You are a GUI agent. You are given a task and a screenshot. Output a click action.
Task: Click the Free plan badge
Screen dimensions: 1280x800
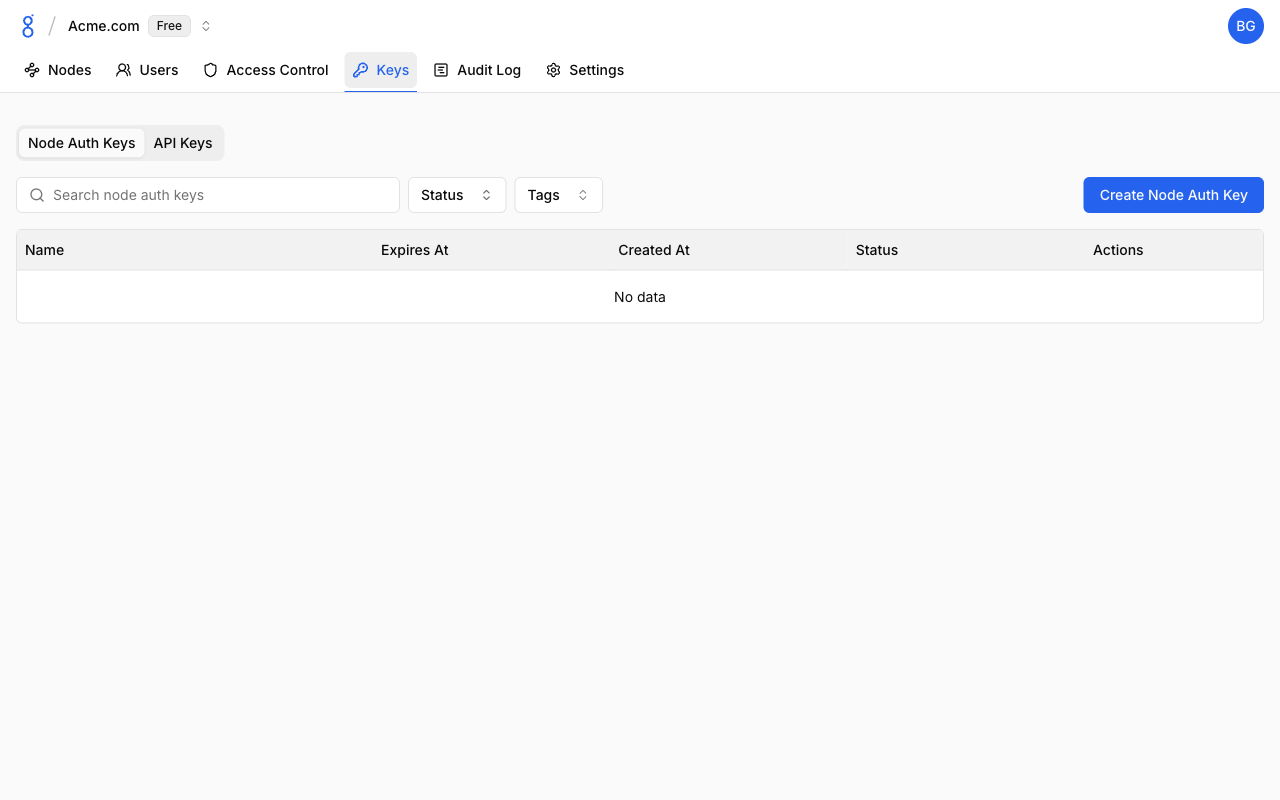pyautogui.click(x=169, y=26)
